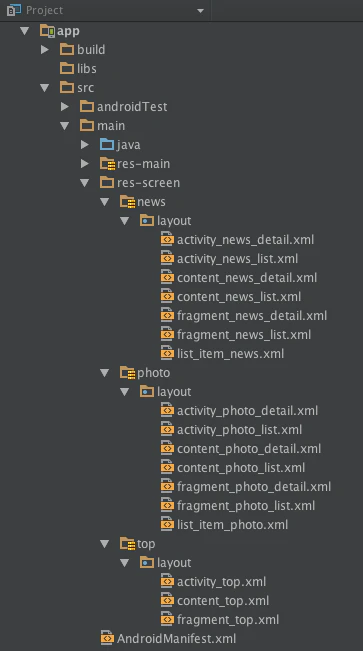
Task: Click the photo resource folder icon
Action: click(127, 373)
